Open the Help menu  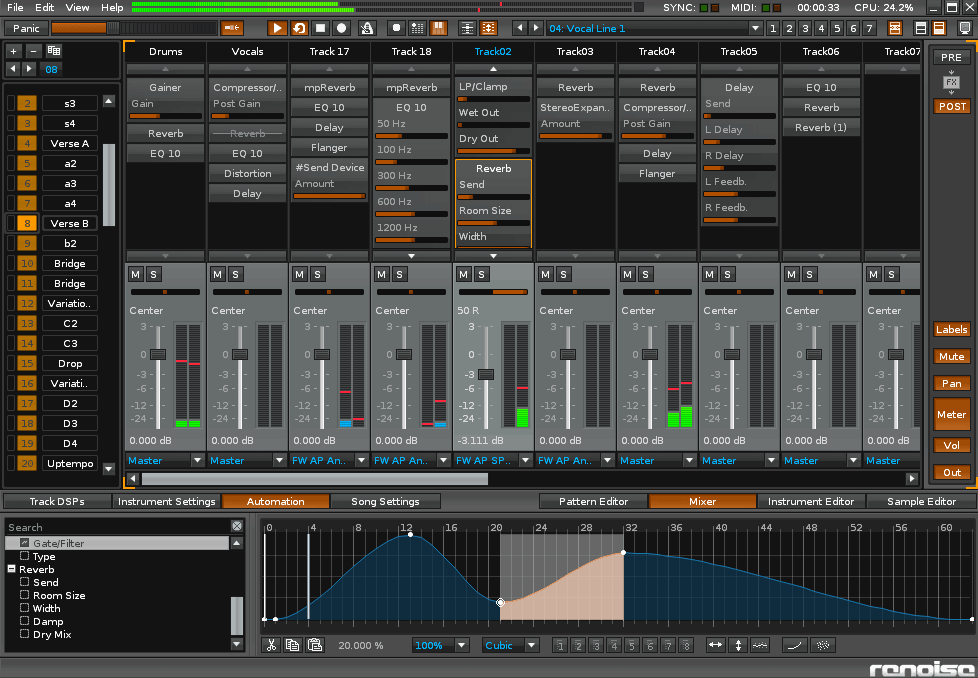point(112,7)
